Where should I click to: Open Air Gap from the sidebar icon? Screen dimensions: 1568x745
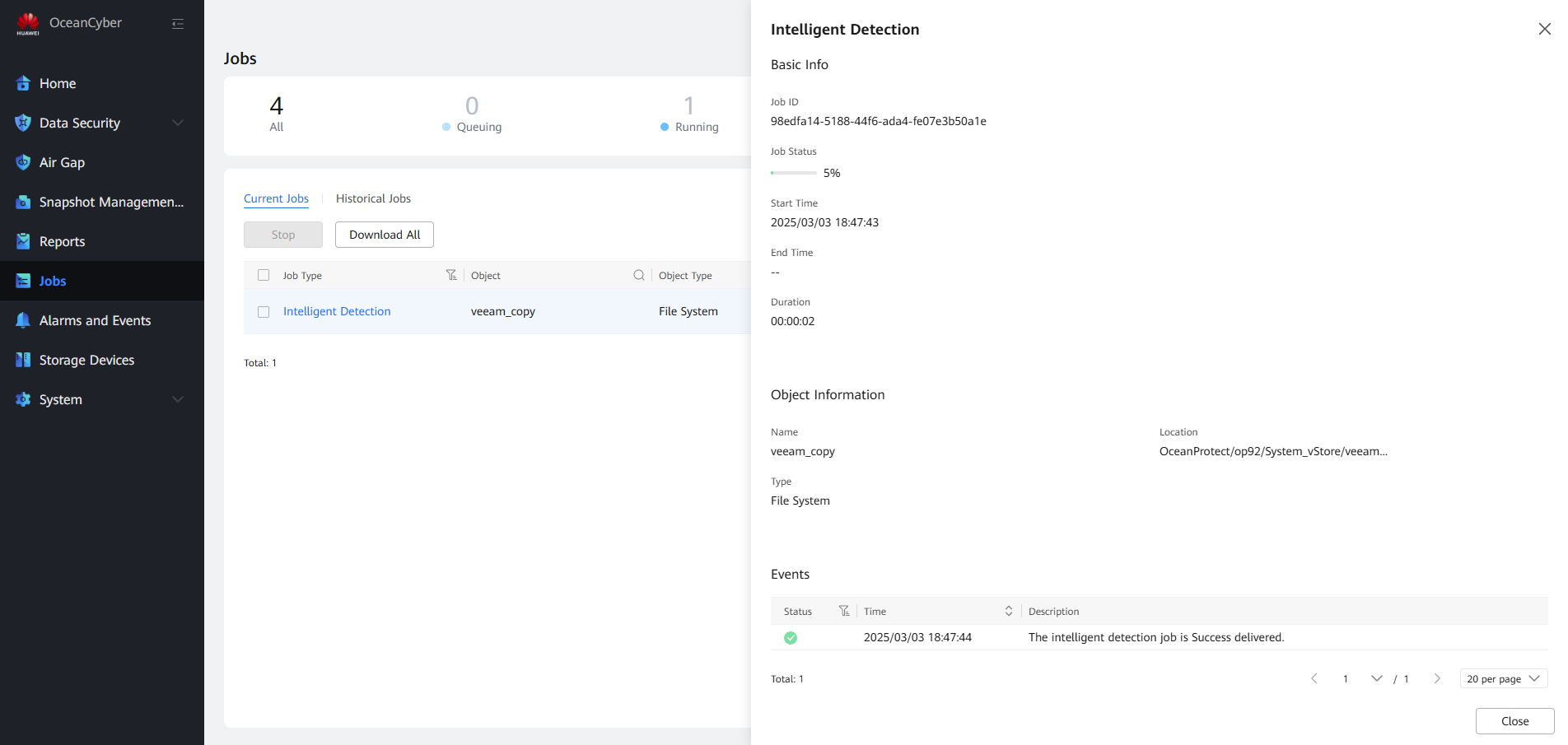click(23, 162)
